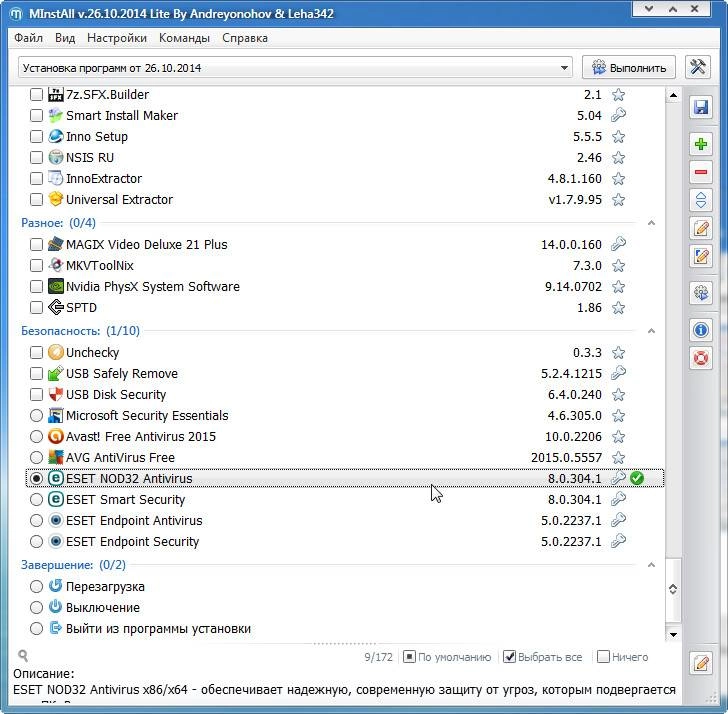This screenshot has height=714, width=728.
Task: Click the blue info icon in sidebar
Action: point(701,330)
